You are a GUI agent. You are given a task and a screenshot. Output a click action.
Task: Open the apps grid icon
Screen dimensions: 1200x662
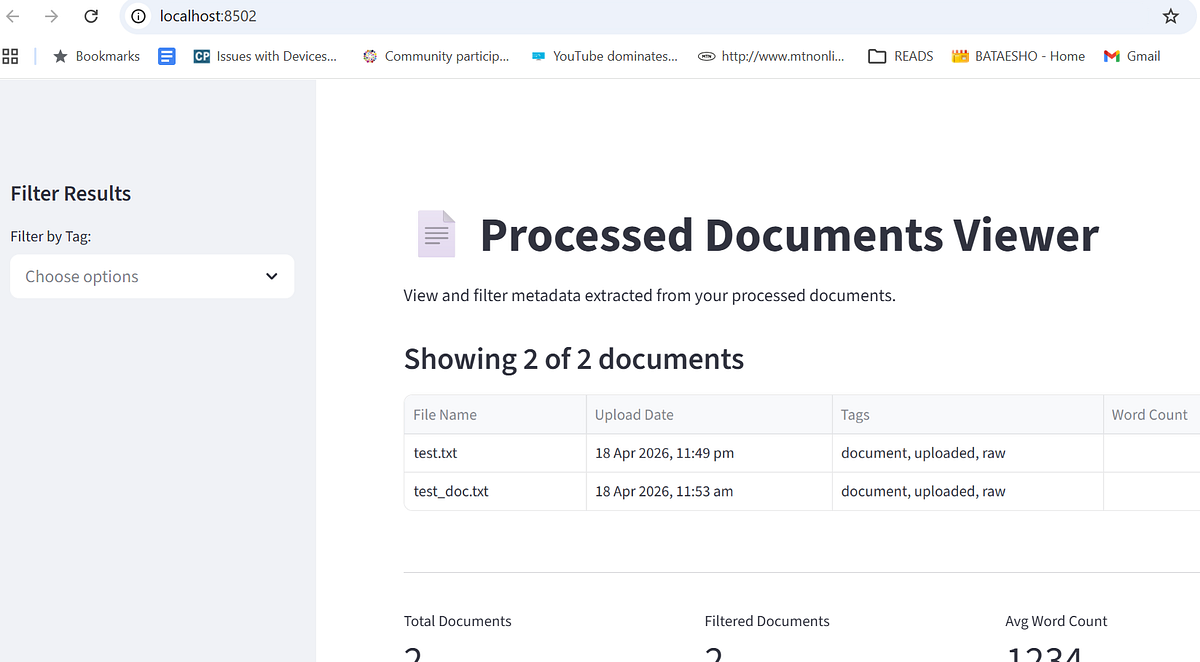point(10,56)
